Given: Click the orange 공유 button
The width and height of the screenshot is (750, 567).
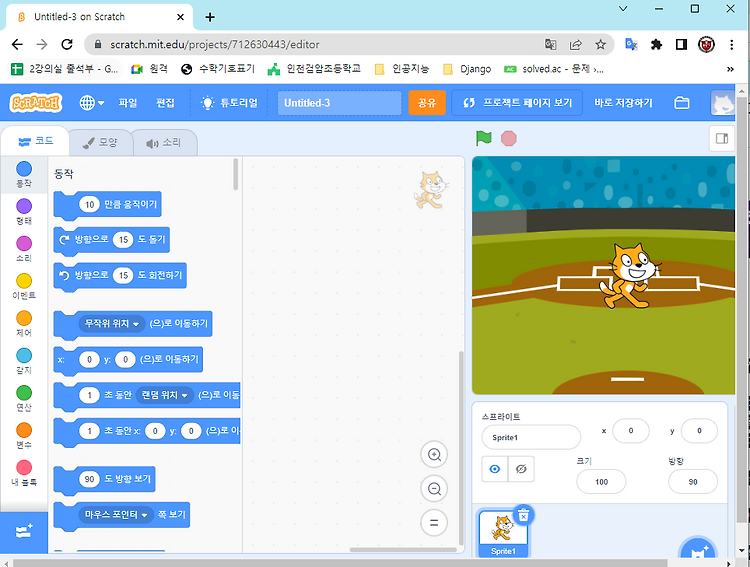Looking at the screenshot, I should point(427,103).
